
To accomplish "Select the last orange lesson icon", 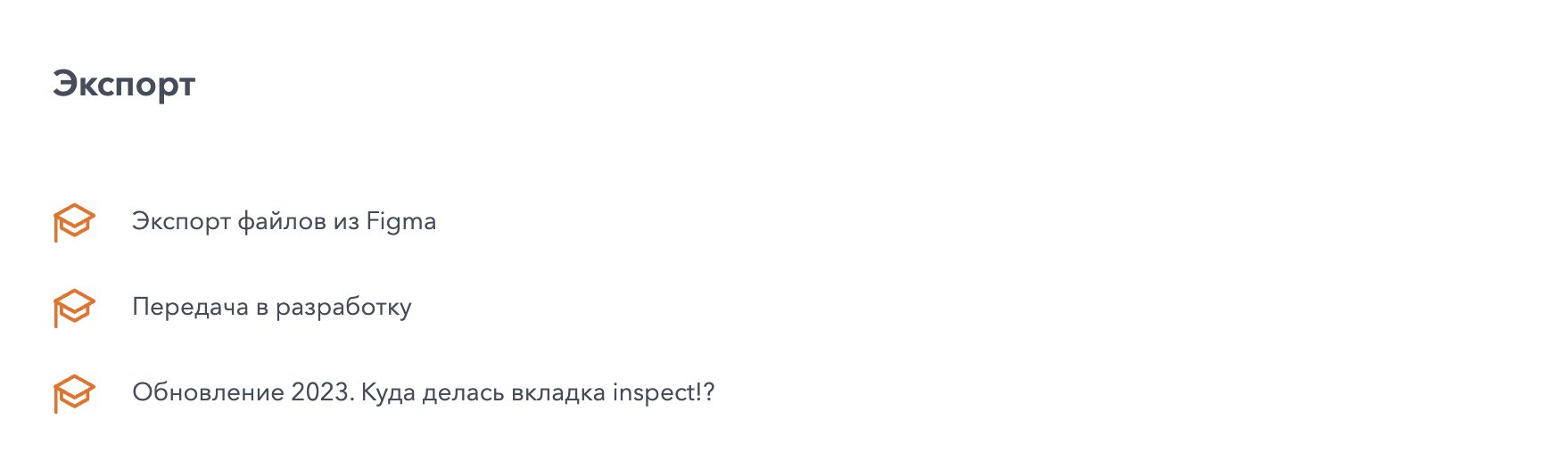I will point(74,392).
